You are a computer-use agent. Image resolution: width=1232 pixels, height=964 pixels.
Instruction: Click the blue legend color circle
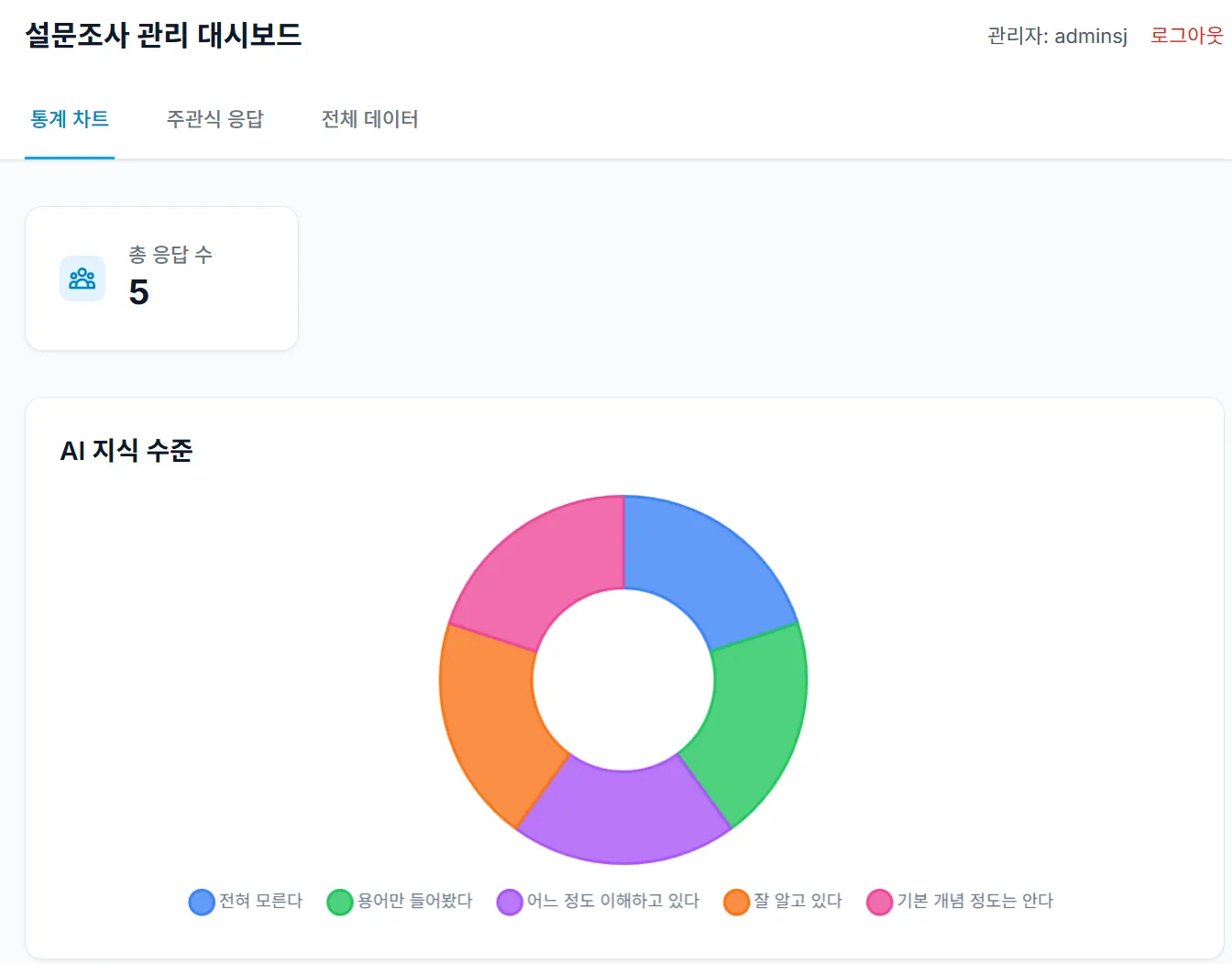[202, 902]
